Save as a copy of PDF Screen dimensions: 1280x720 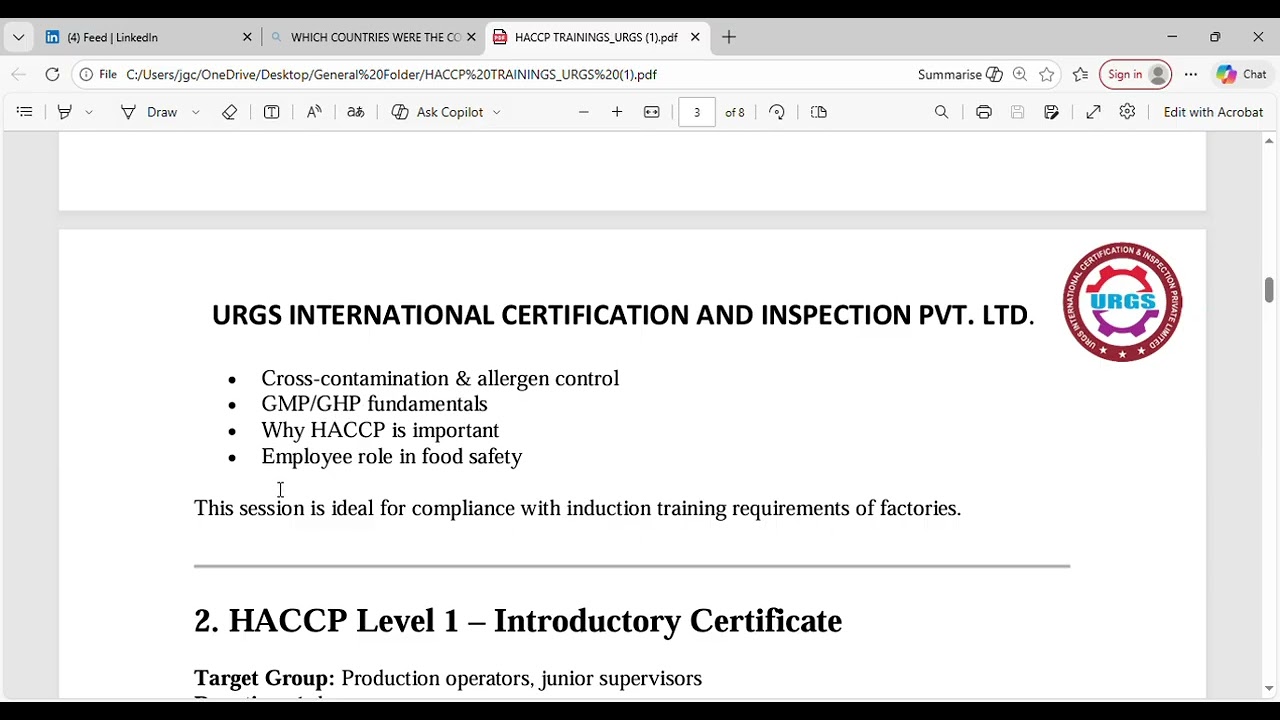[1051, 112]
